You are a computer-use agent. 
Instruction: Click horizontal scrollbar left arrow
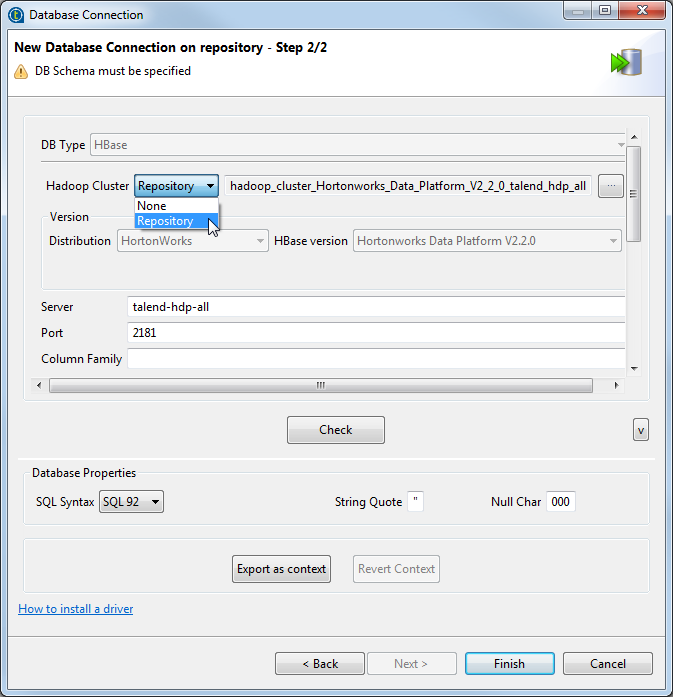(x=39, y=385)
